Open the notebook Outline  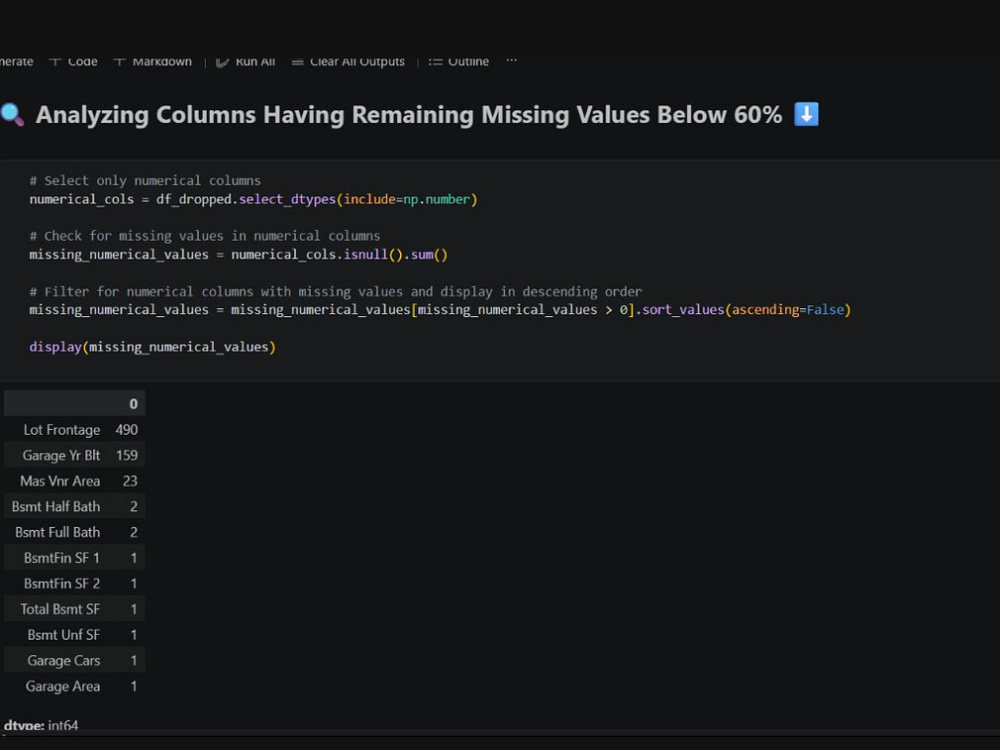459,61
